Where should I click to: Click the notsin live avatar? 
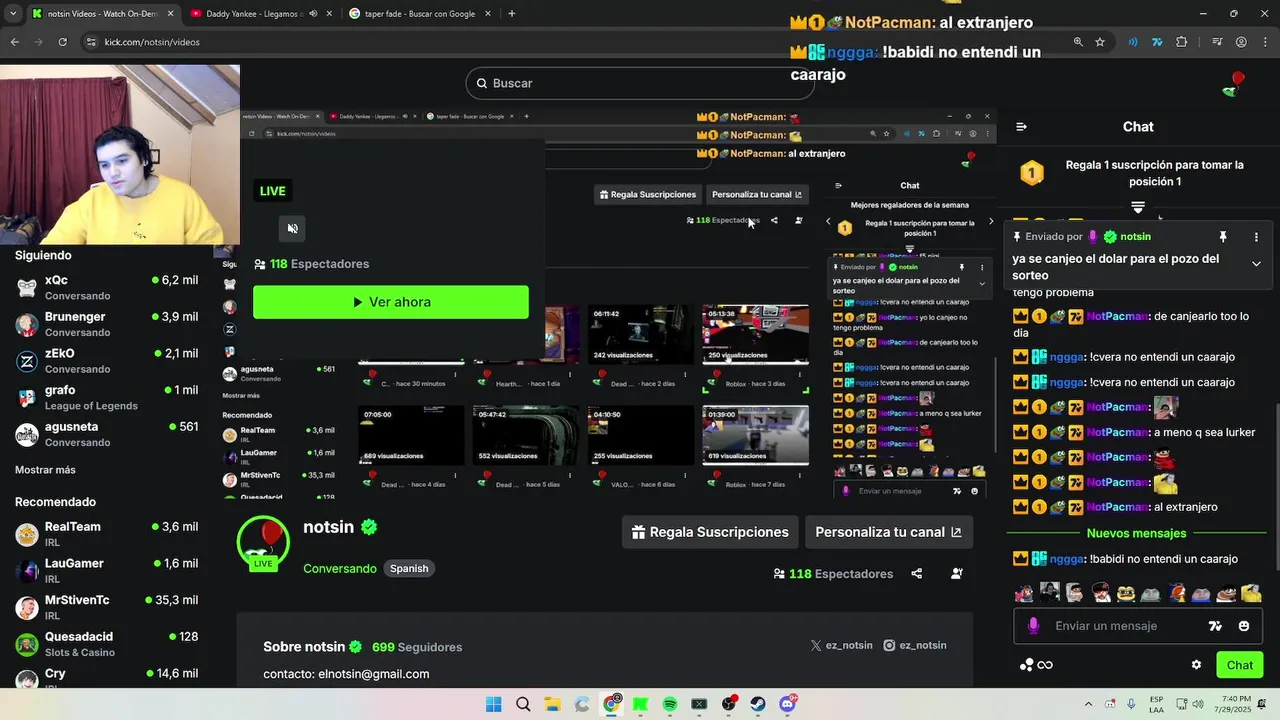(263, 543)
